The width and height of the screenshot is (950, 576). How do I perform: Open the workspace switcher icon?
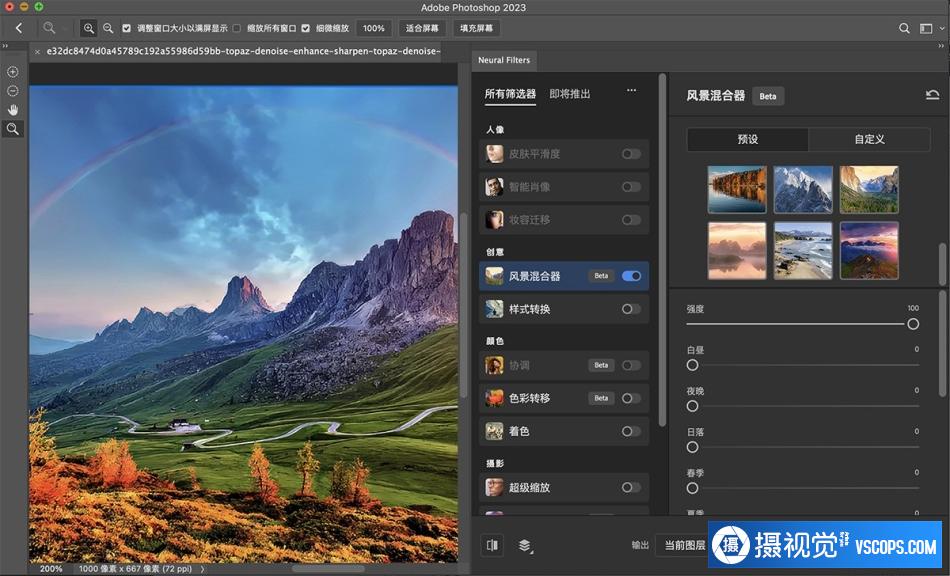click(x=926, y=28)
